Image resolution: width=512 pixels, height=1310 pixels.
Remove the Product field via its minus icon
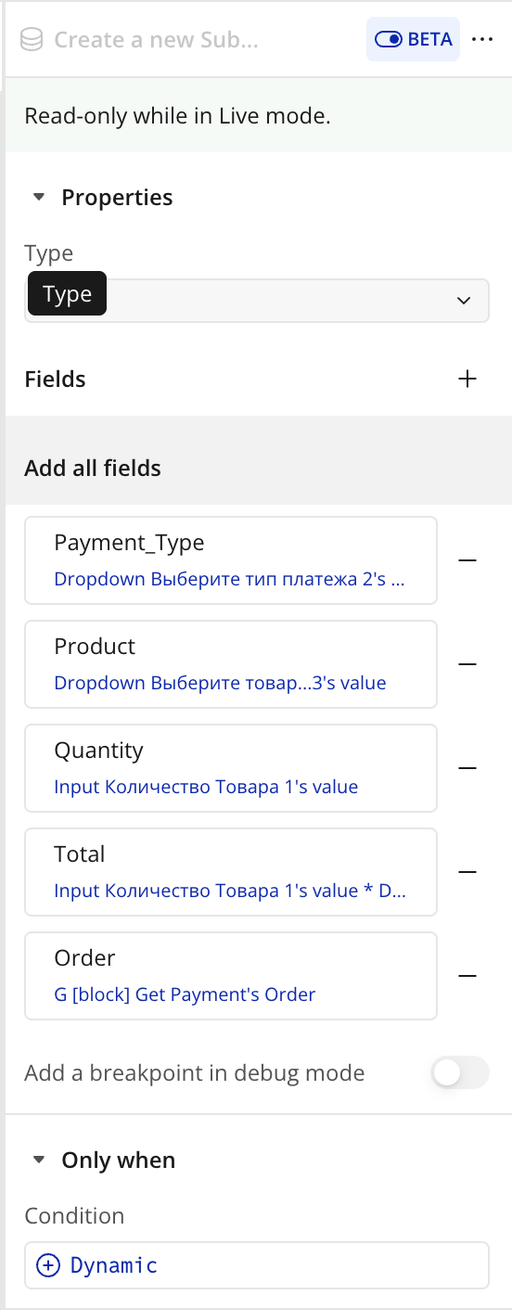pos(467,664)
